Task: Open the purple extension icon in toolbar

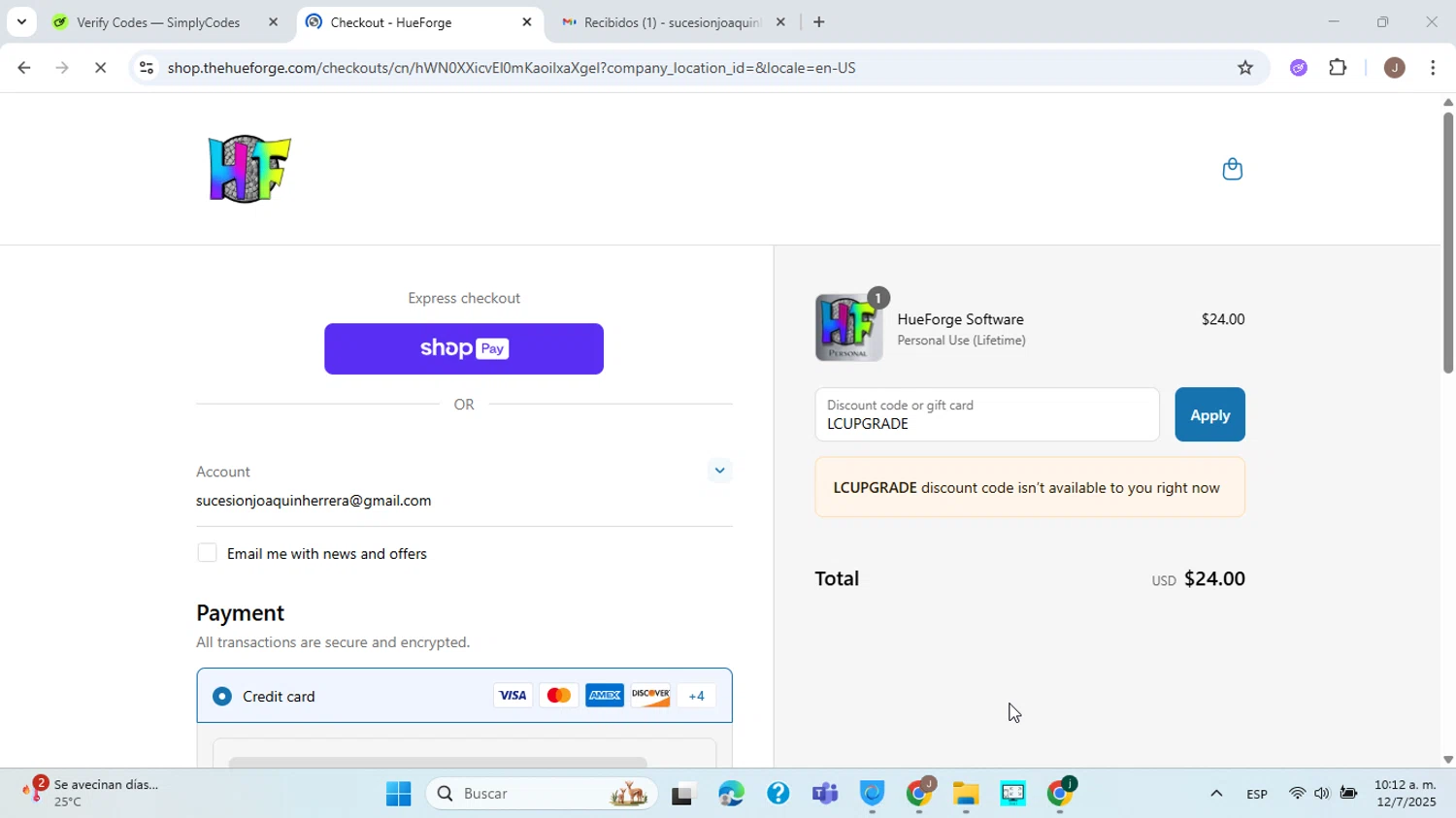Action: (x=1298, y=67)
